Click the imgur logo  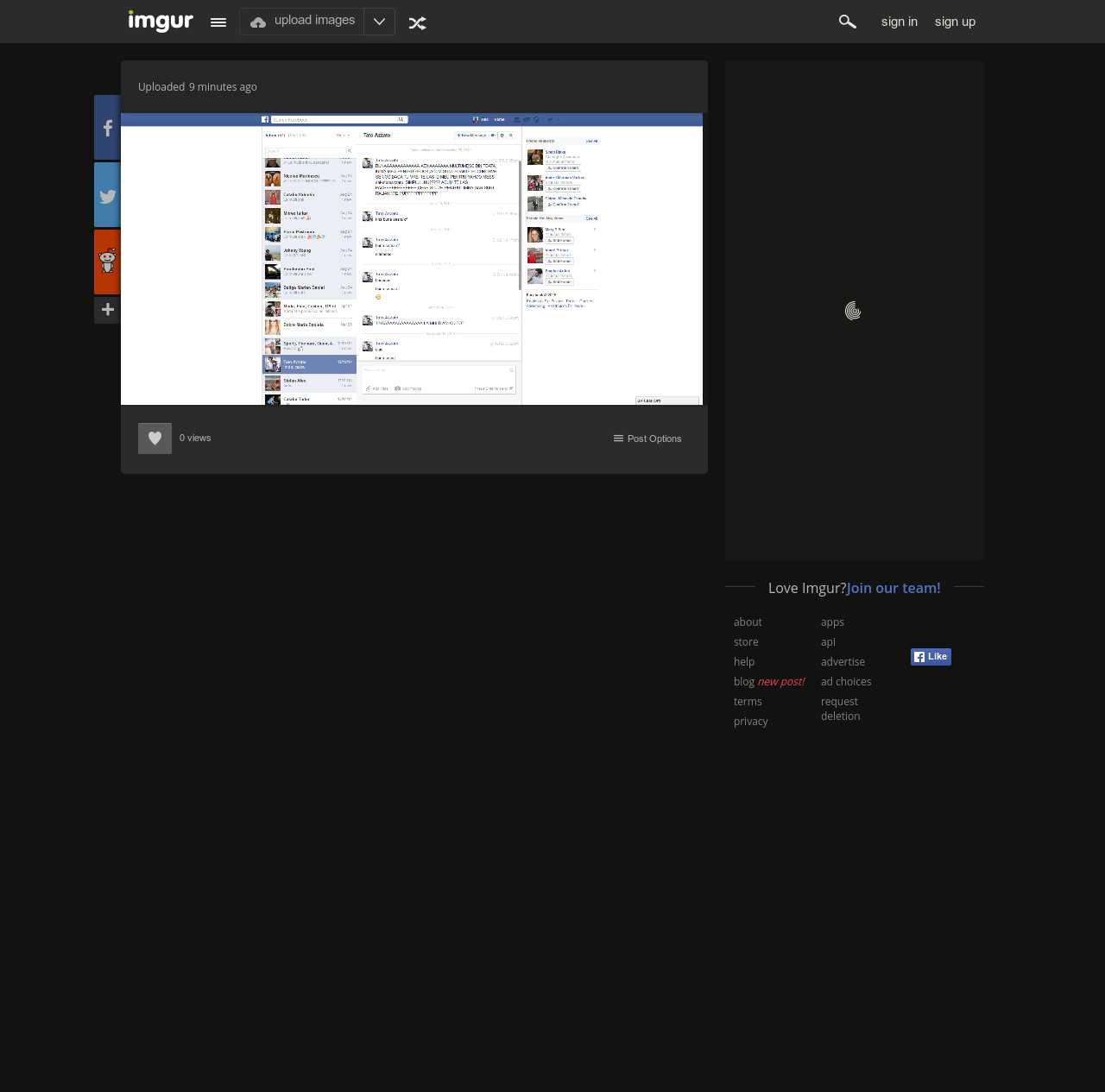click(x=161, y=21)
